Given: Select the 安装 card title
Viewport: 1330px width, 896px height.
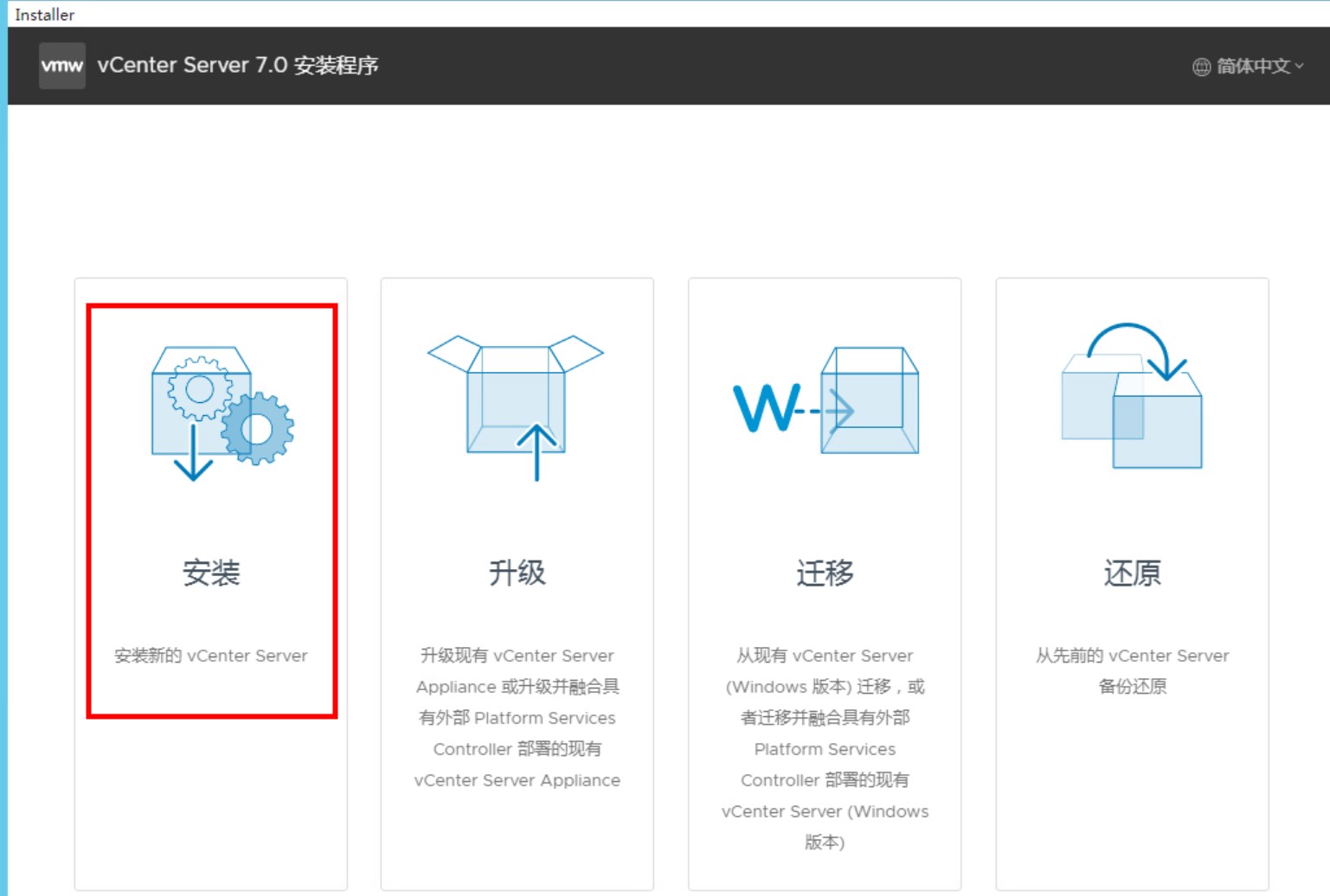Looking at the screenshot, I should tap(211, 573).
